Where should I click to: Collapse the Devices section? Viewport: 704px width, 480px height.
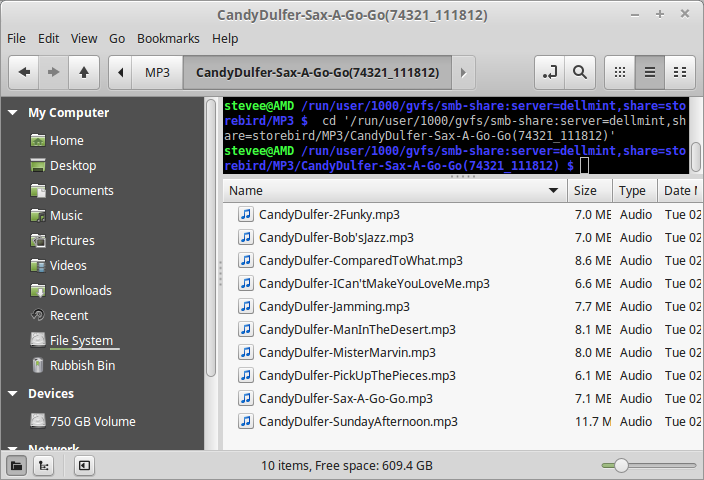[x=13, y=394]
